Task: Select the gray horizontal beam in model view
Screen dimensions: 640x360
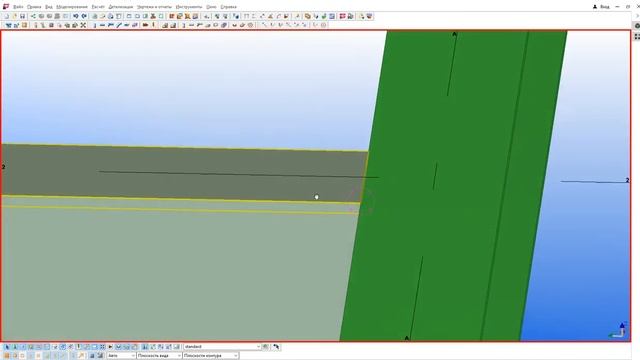Action: 184,173
